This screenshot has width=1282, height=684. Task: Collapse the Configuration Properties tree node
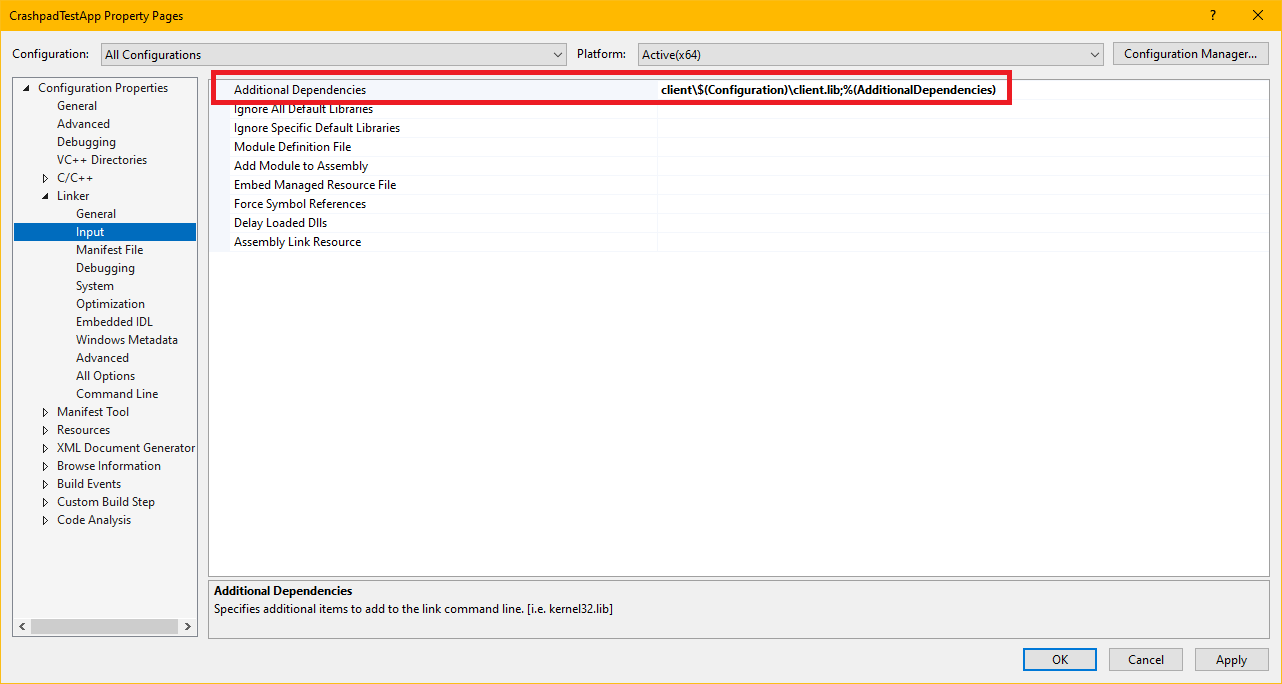(27, 88)
